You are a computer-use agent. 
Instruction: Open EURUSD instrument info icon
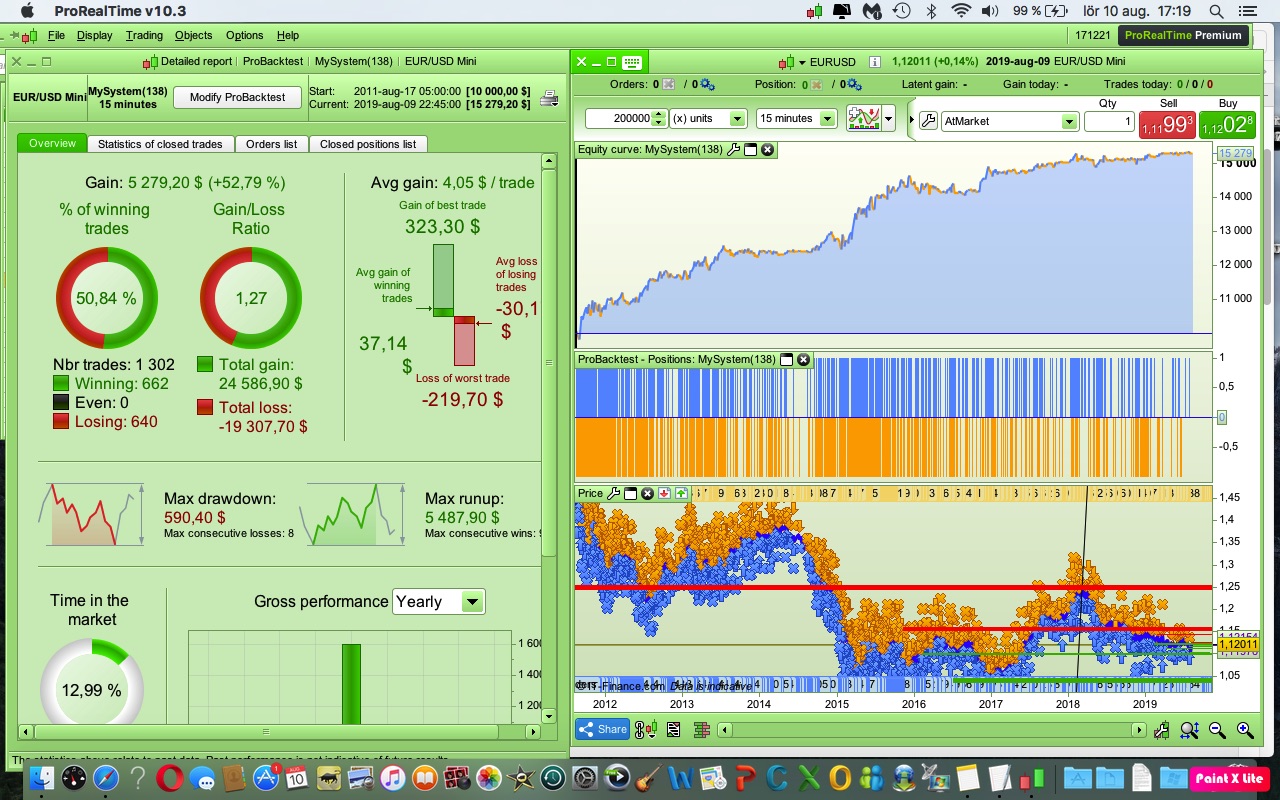(x=875, y=62)
